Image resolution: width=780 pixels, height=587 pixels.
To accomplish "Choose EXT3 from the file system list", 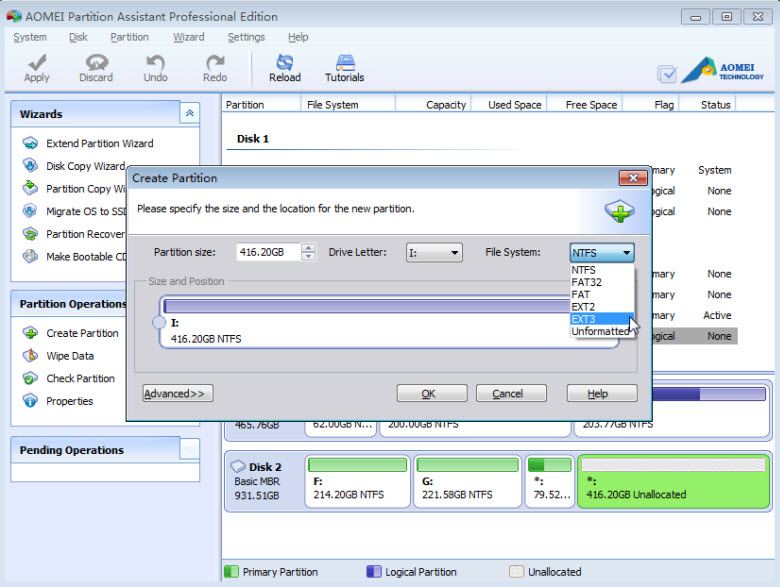I will [602, 319].
